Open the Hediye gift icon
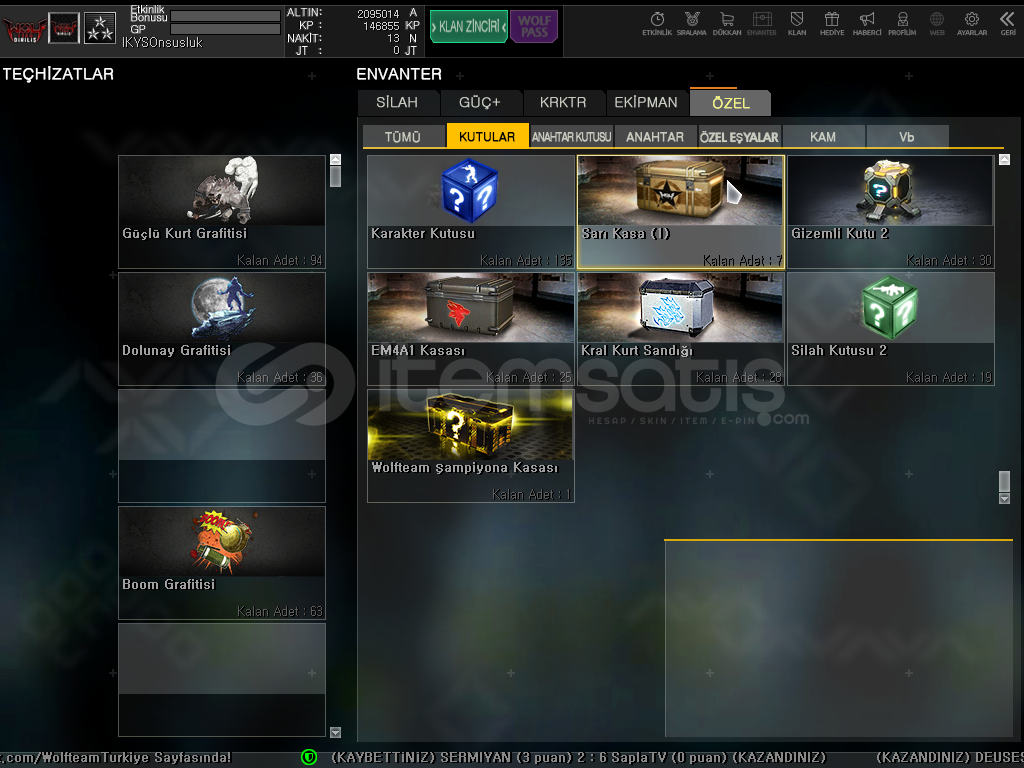This screenshot has height=768, width=1024. pyautogui.click(x=832, y=24)
